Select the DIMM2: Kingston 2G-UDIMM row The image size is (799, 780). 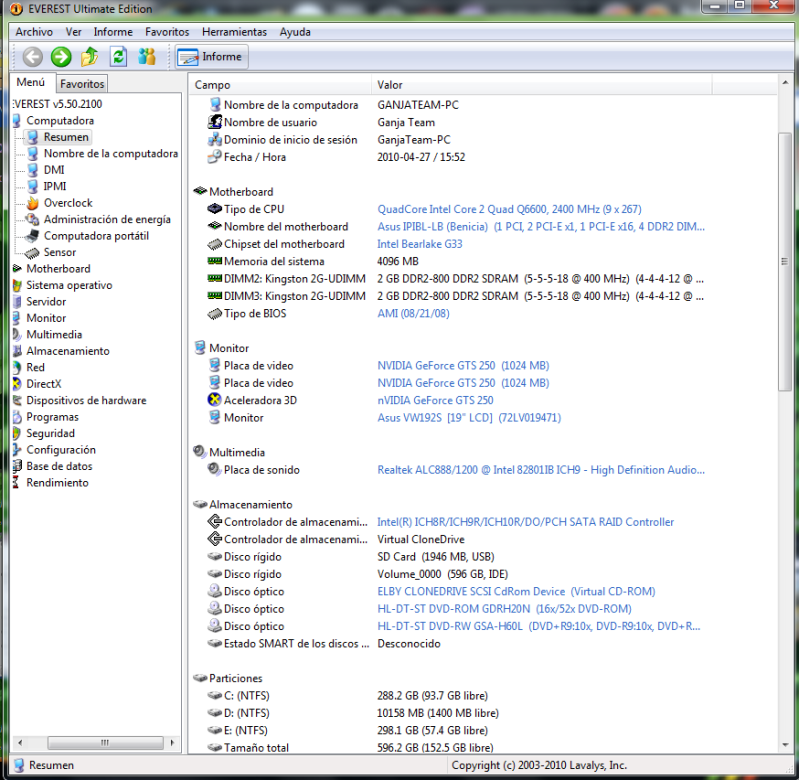tap(455, 279)
